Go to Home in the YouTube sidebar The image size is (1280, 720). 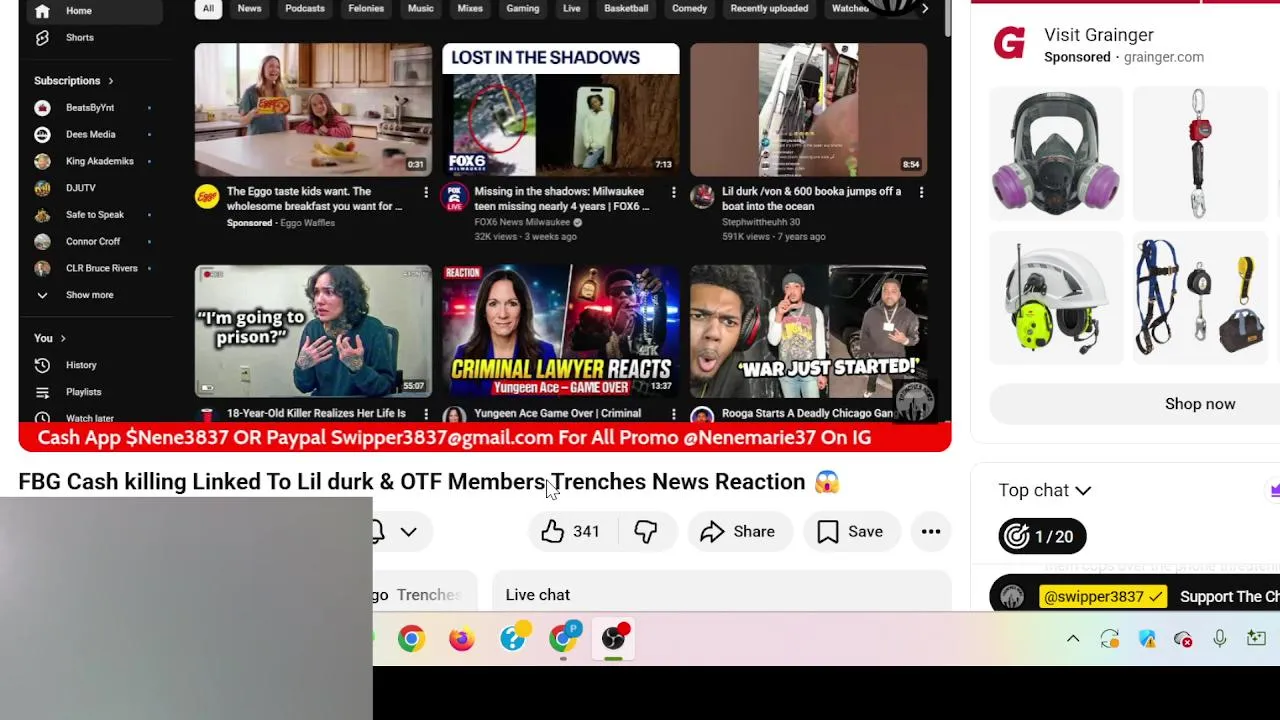pyautogui.click(x=92, y=11)
